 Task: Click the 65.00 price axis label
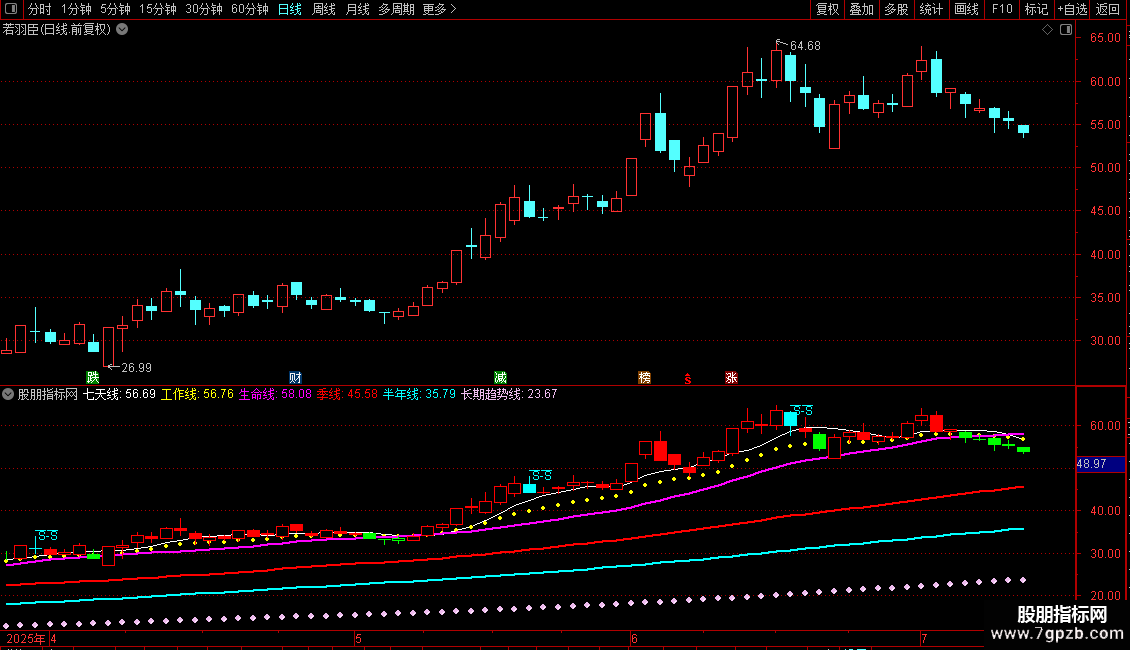[1105, 38]
